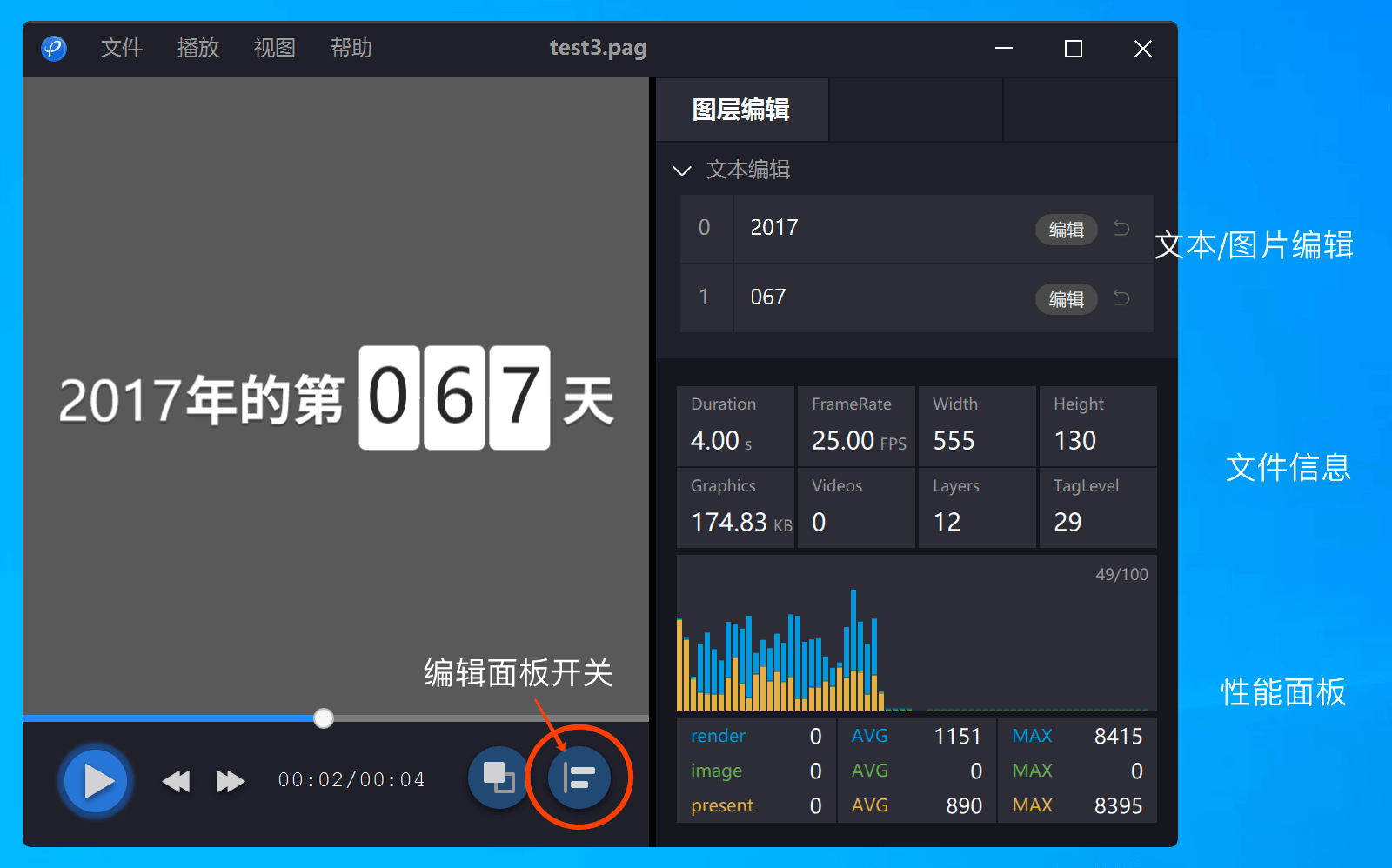The image size is (1392, 868).
Task: Toggle the performance panel graph display
Action: click(x=913, y=635)
